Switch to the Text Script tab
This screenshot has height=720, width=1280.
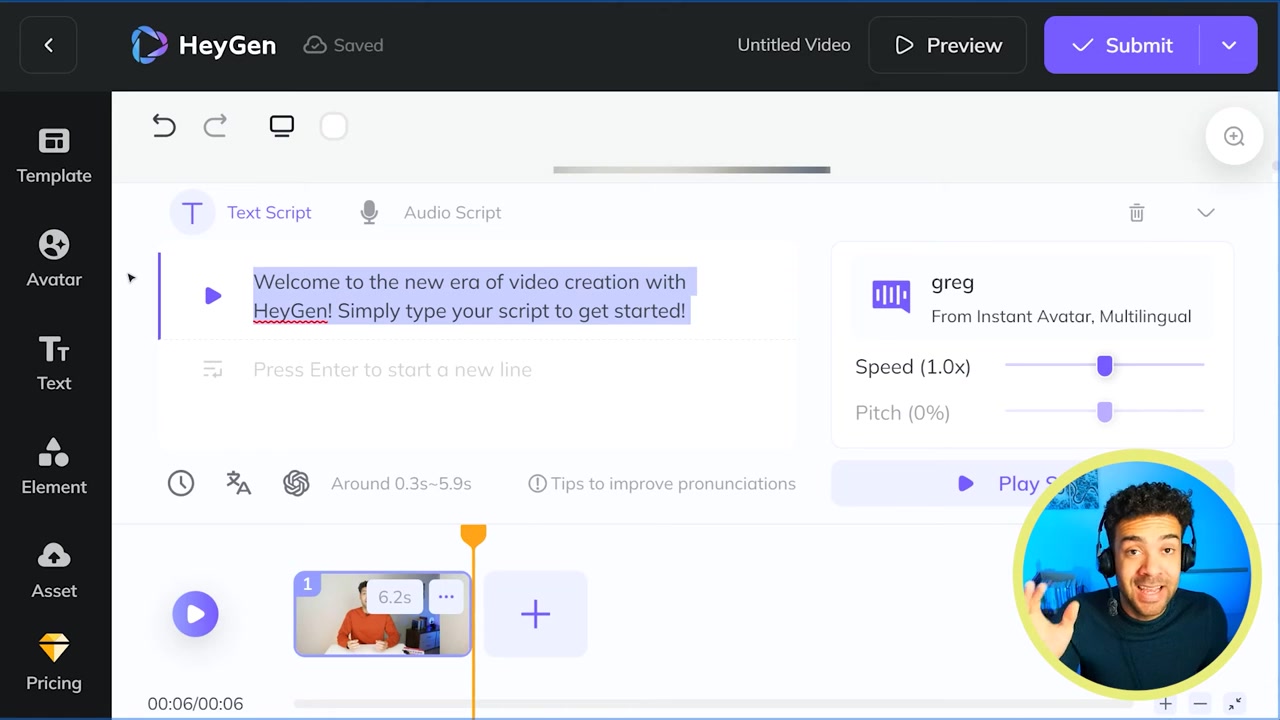[x=241, y=212]
